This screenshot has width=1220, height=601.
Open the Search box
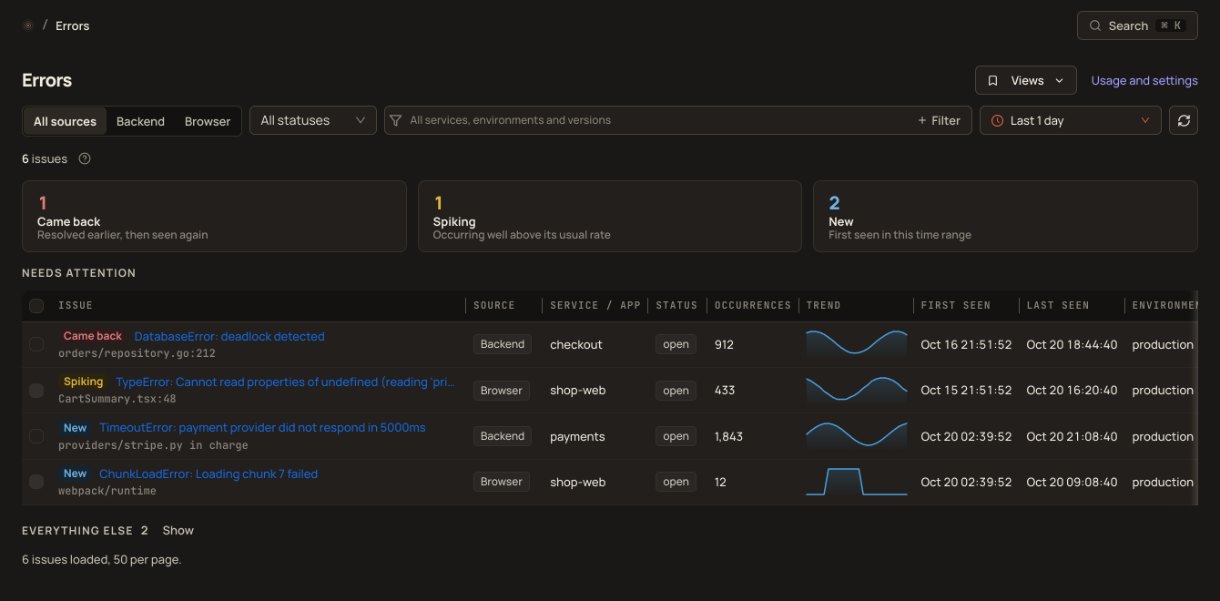(x=1137, y=25)
